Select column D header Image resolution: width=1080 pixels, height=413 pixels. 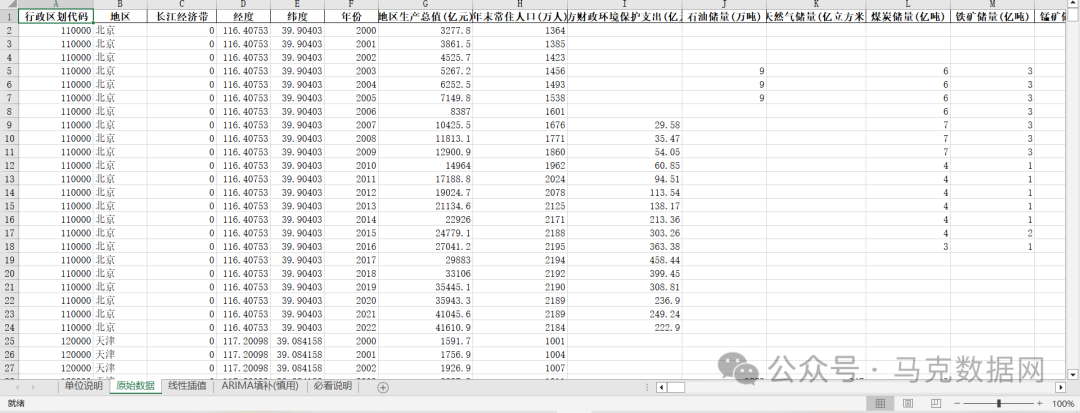243,4
